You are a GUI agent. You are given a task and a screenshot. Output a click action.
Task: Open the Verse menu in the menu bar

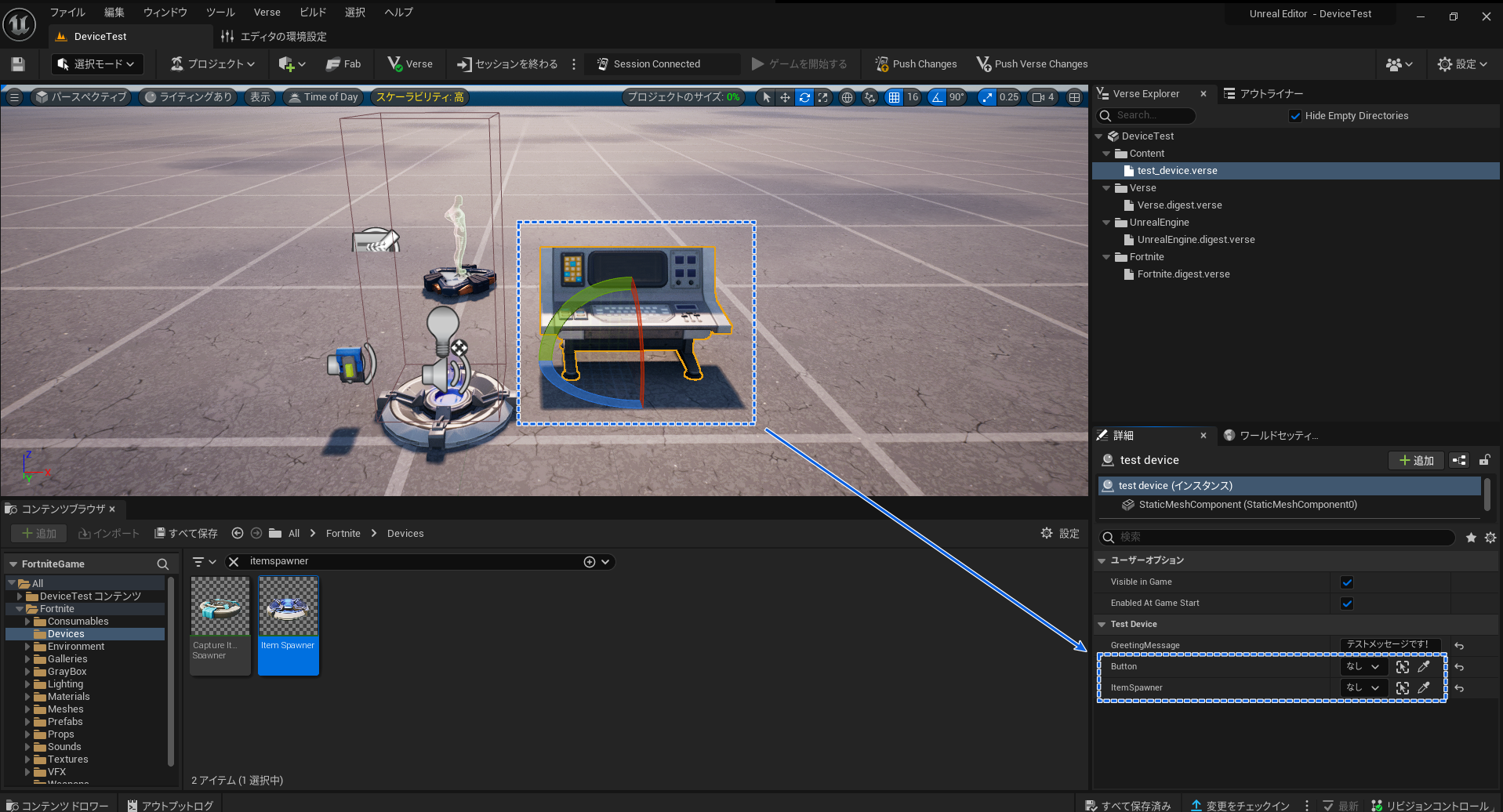(x=267, y=12)
